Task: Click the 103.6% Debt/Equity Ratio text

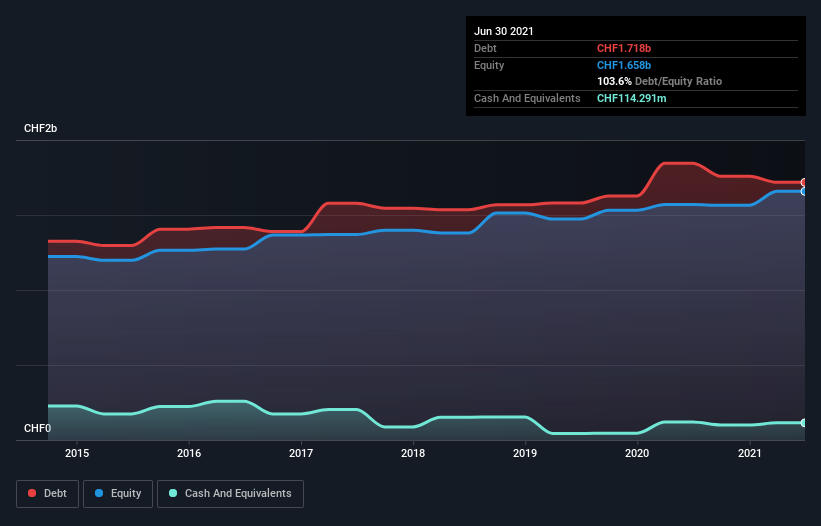Action: tap(660, 81)
